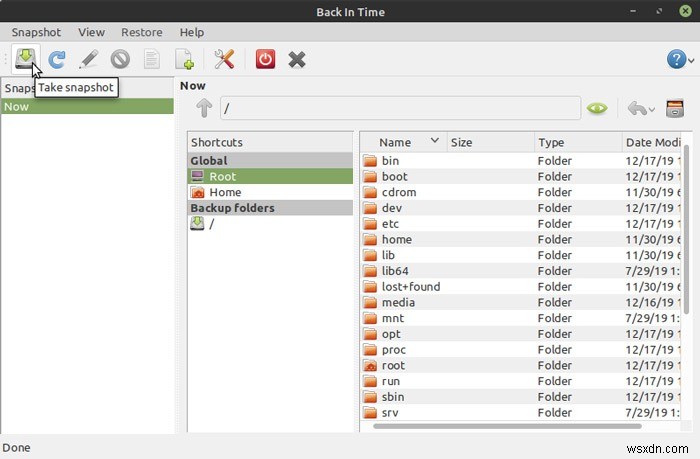Screen dimensions: 700x459
Task: Toggle hidden files with the eye icon
Action: tap(597, 108)
